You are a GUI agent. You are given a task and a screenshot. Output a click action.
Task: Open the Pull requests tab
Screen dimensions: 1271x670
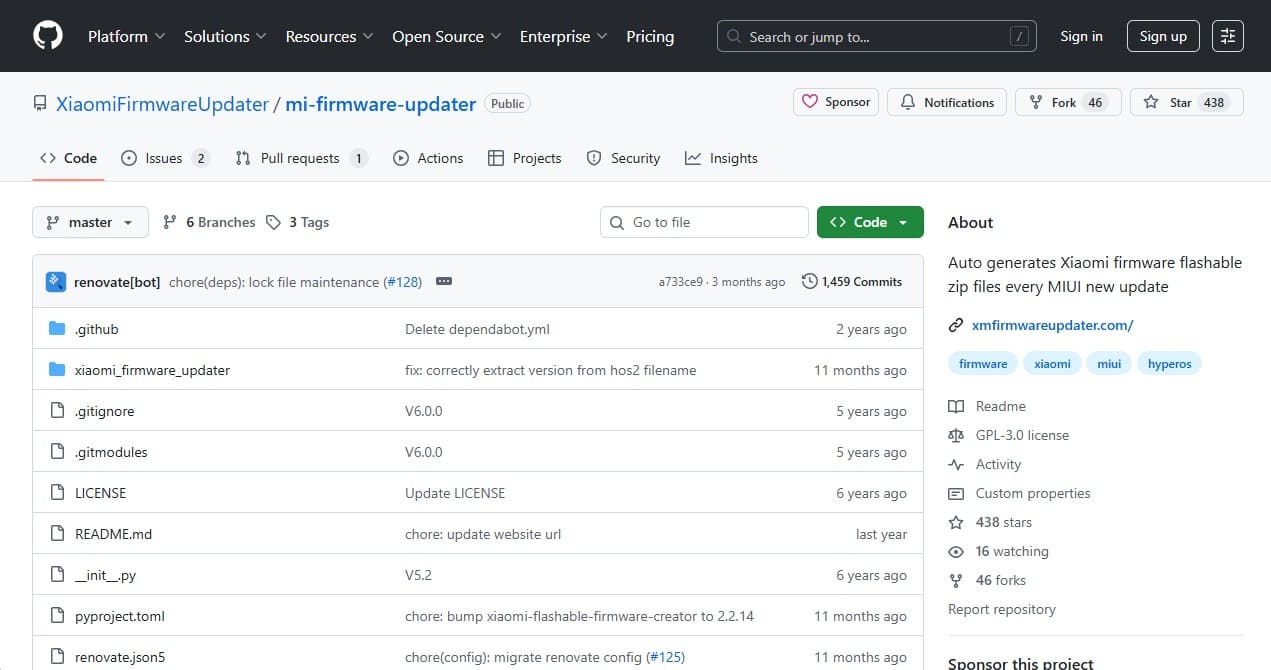click(302, 158)
